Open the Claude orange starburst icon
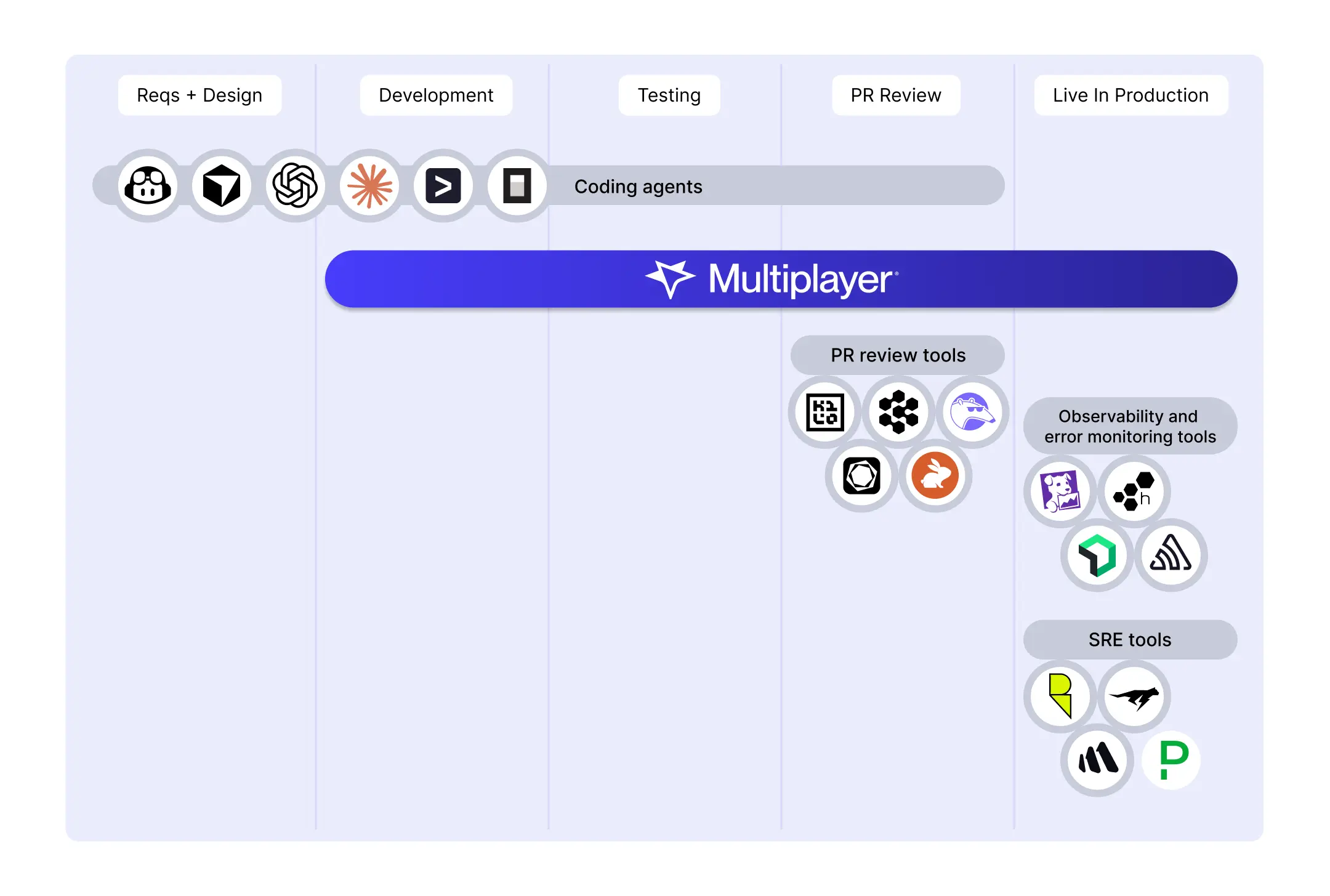 (369, 186)
